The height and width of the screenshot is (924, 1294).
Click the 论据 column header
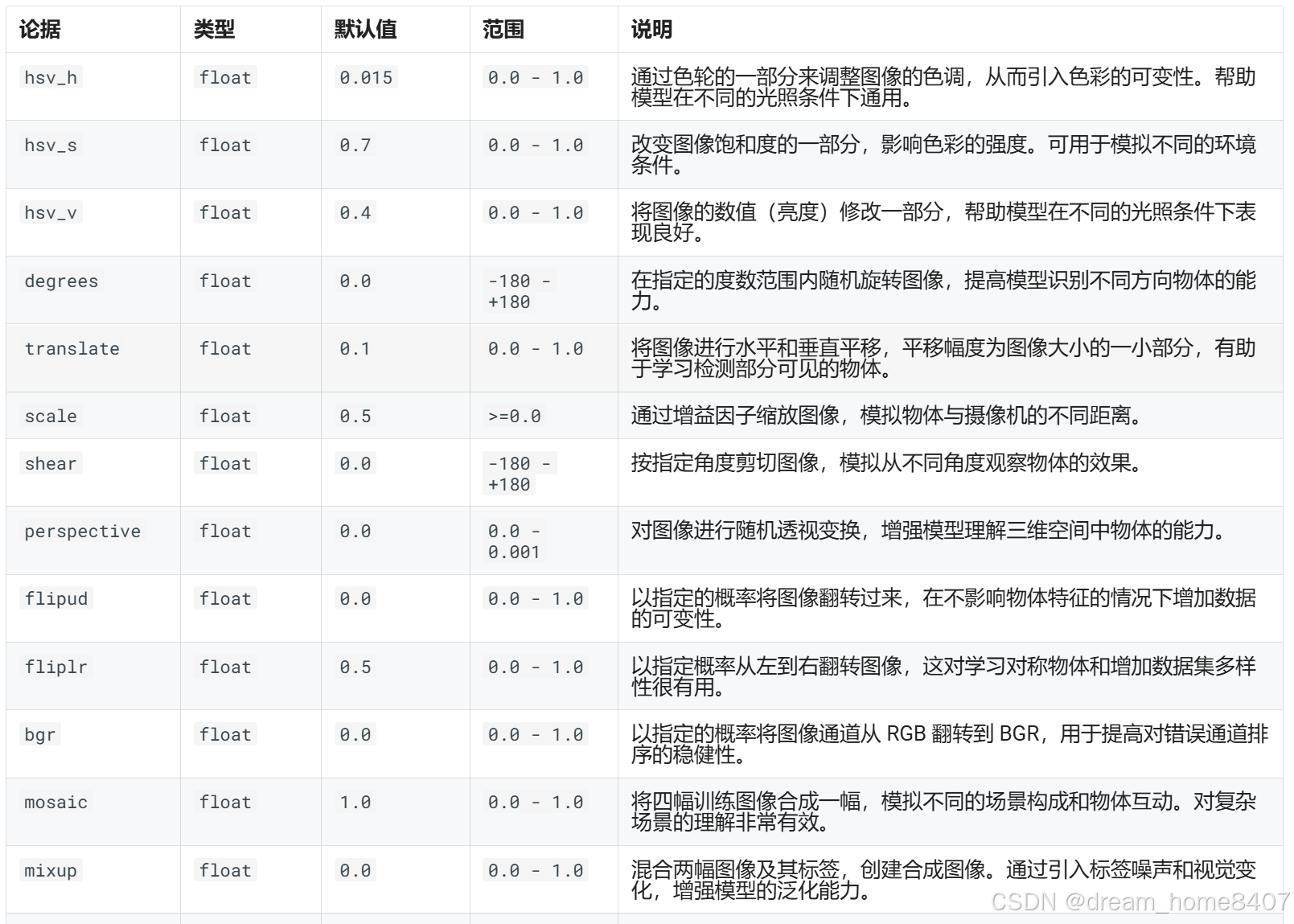40,29
